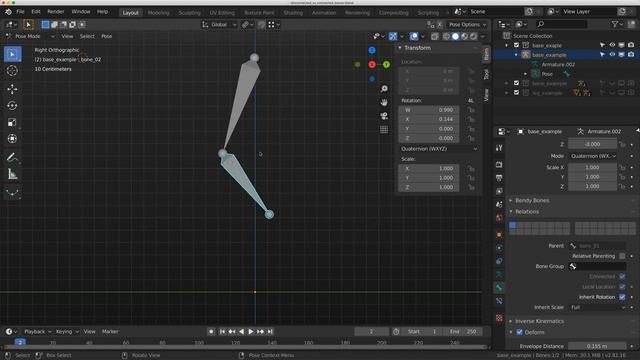Click the green Y axis gizmo
The image size is (640, 360).
pos(386,64)
